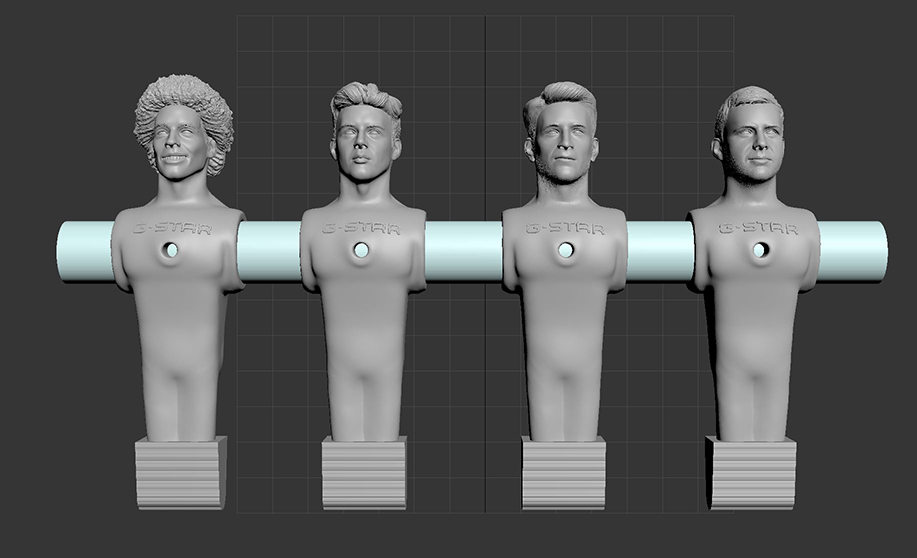
Task: Click the chest hole on the leftmost figure
Action: 172,250
